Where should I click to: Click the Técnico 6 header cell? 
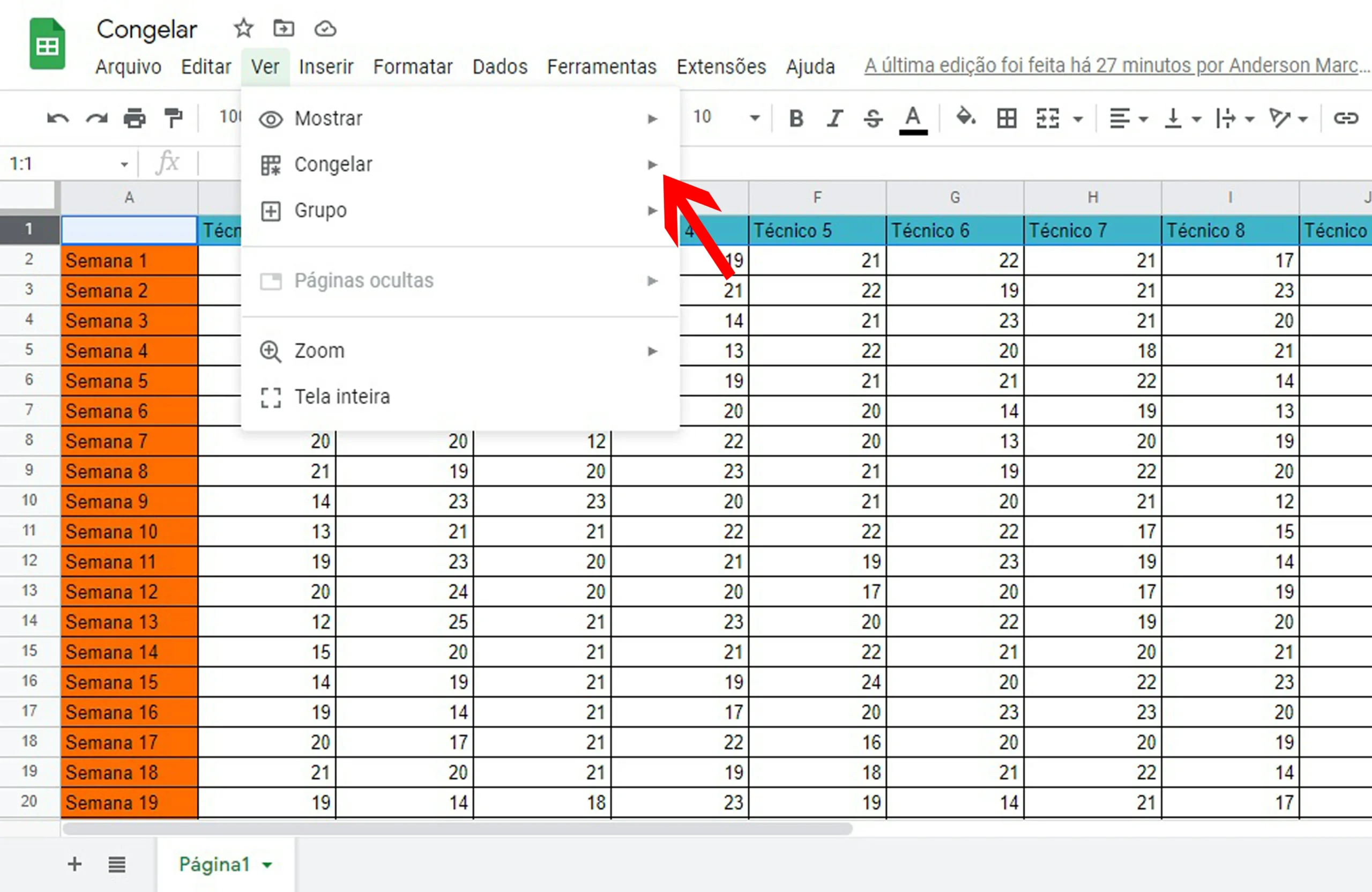955,230
